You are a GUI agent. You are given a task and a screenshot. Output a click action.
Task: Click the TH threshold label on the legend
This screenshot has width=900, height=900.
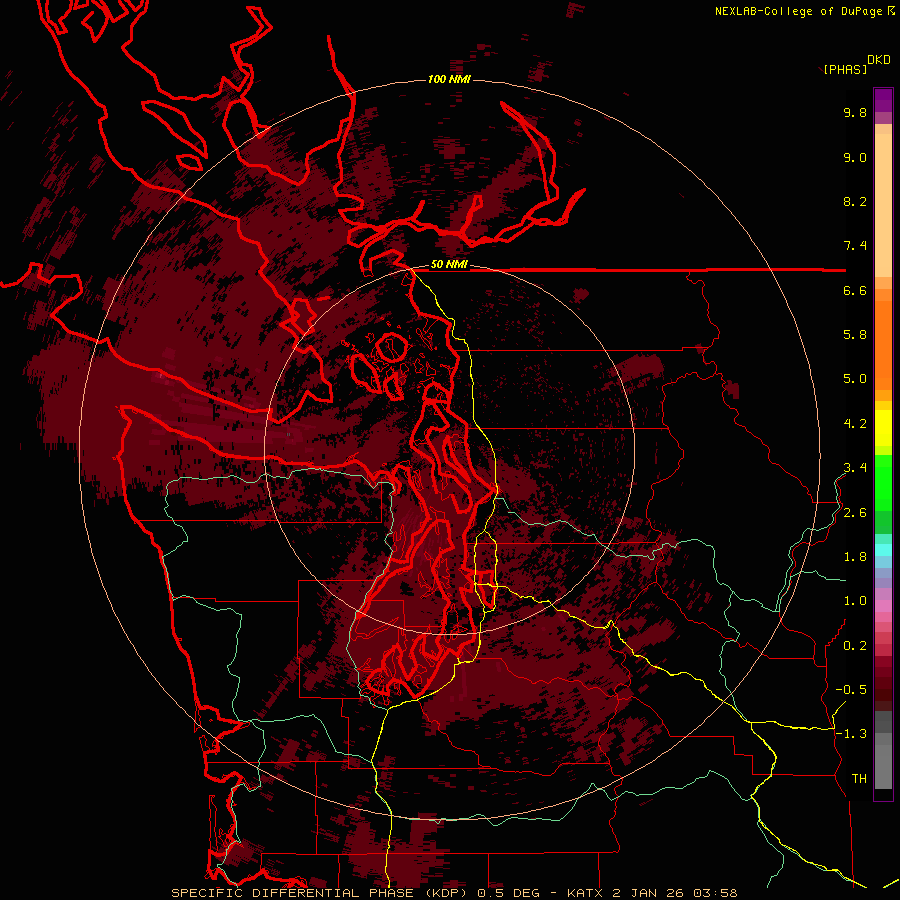859,779
